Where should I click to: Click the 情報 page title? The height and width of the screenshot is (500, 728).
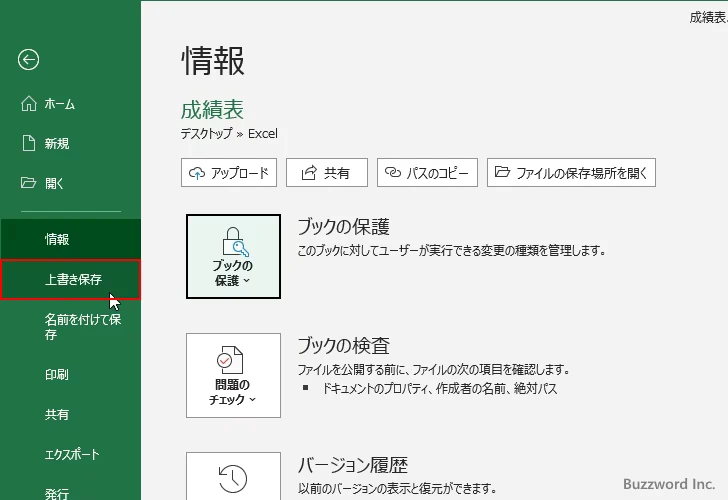[213, 60]
